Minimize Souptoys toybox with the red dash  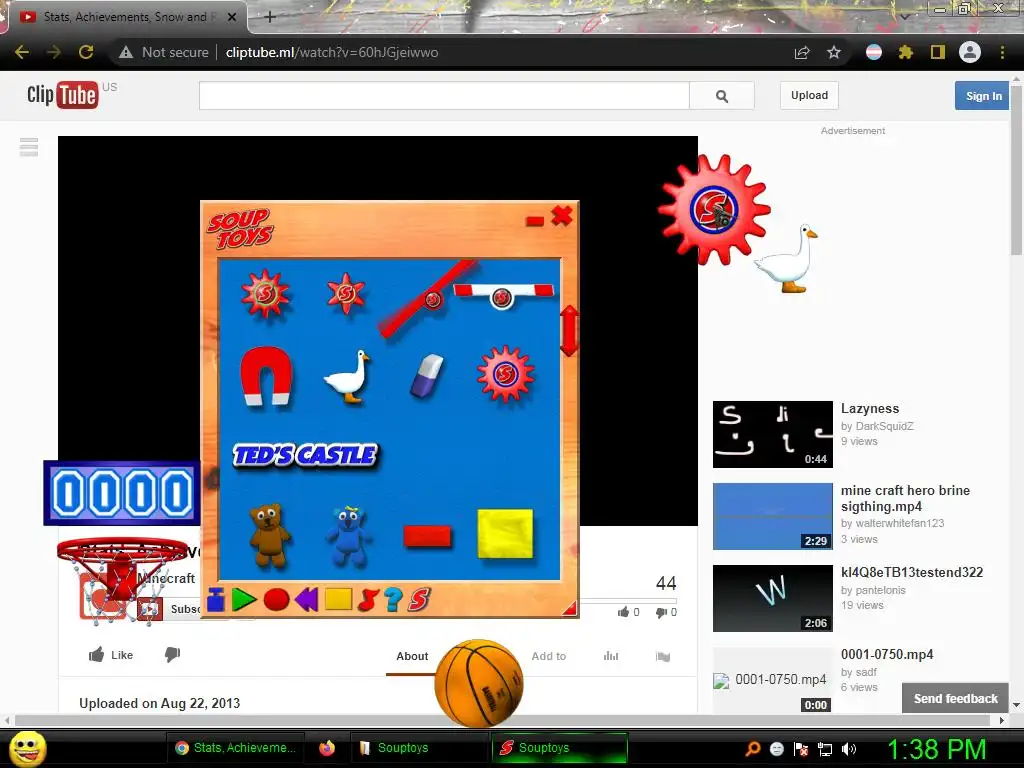tap(535, 221)
